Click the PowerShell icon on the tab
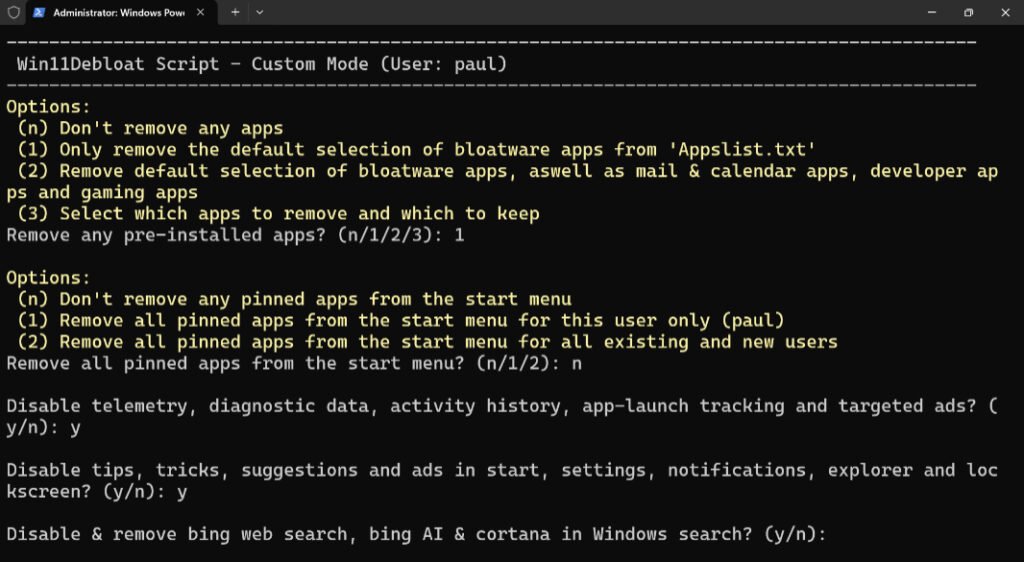Screen dimensions: 1024x562 pyautogui.click(x=38, y=12)
